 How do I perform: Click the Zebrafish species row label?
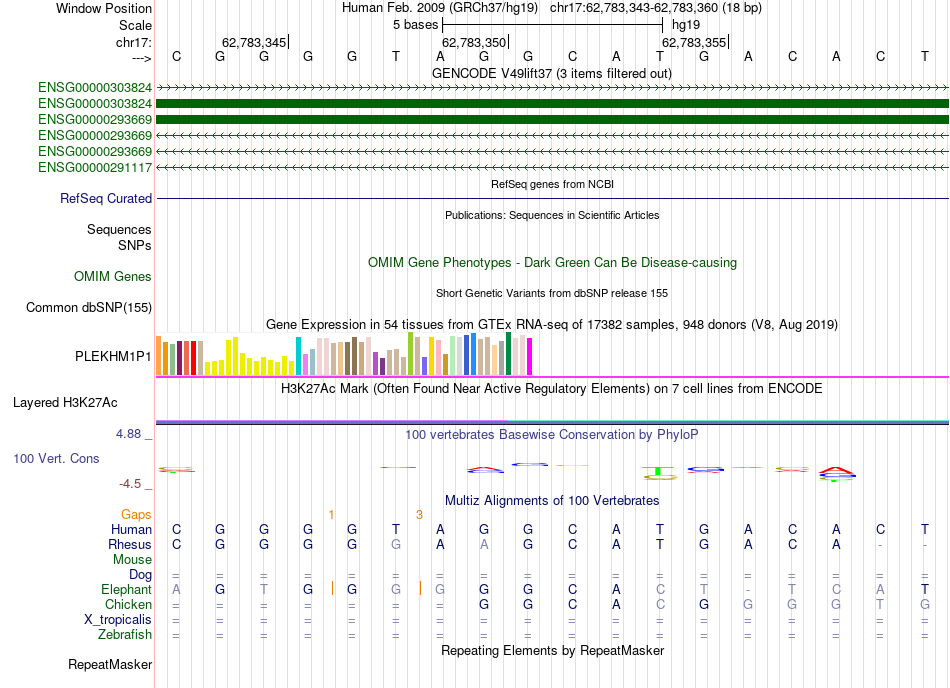(x=125, y=635)
